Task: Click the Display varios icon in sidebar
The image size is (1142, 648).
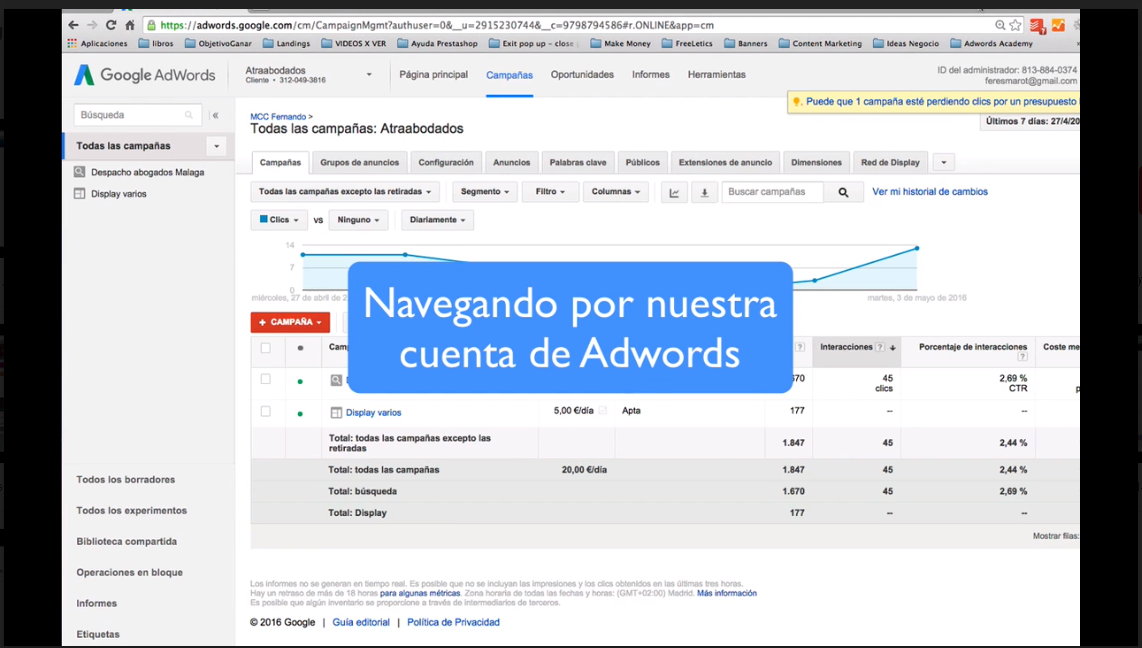Action: [79, 194]
